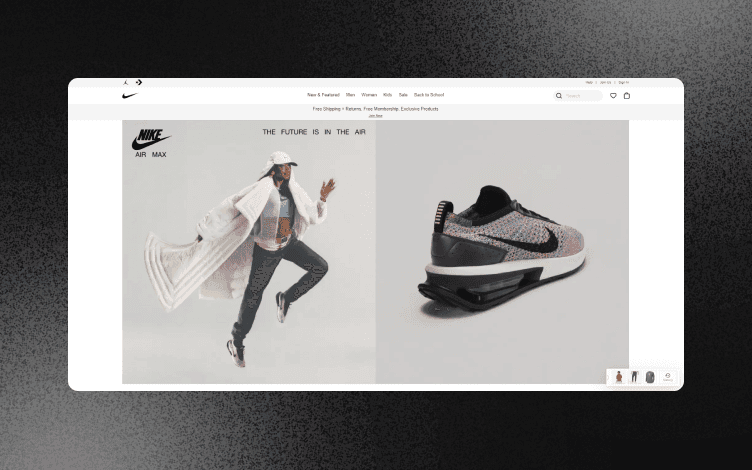
Task: Select the orange jacket thumbnail
Action: [619, 377]
